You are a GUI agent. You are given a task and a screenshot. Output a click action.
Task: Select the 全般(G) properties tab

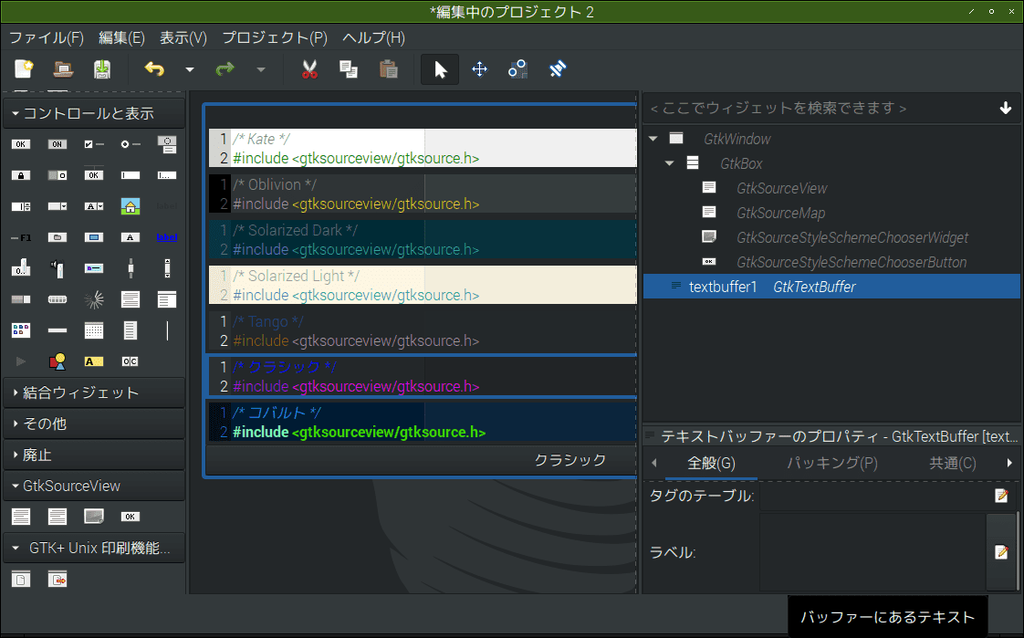711,463
